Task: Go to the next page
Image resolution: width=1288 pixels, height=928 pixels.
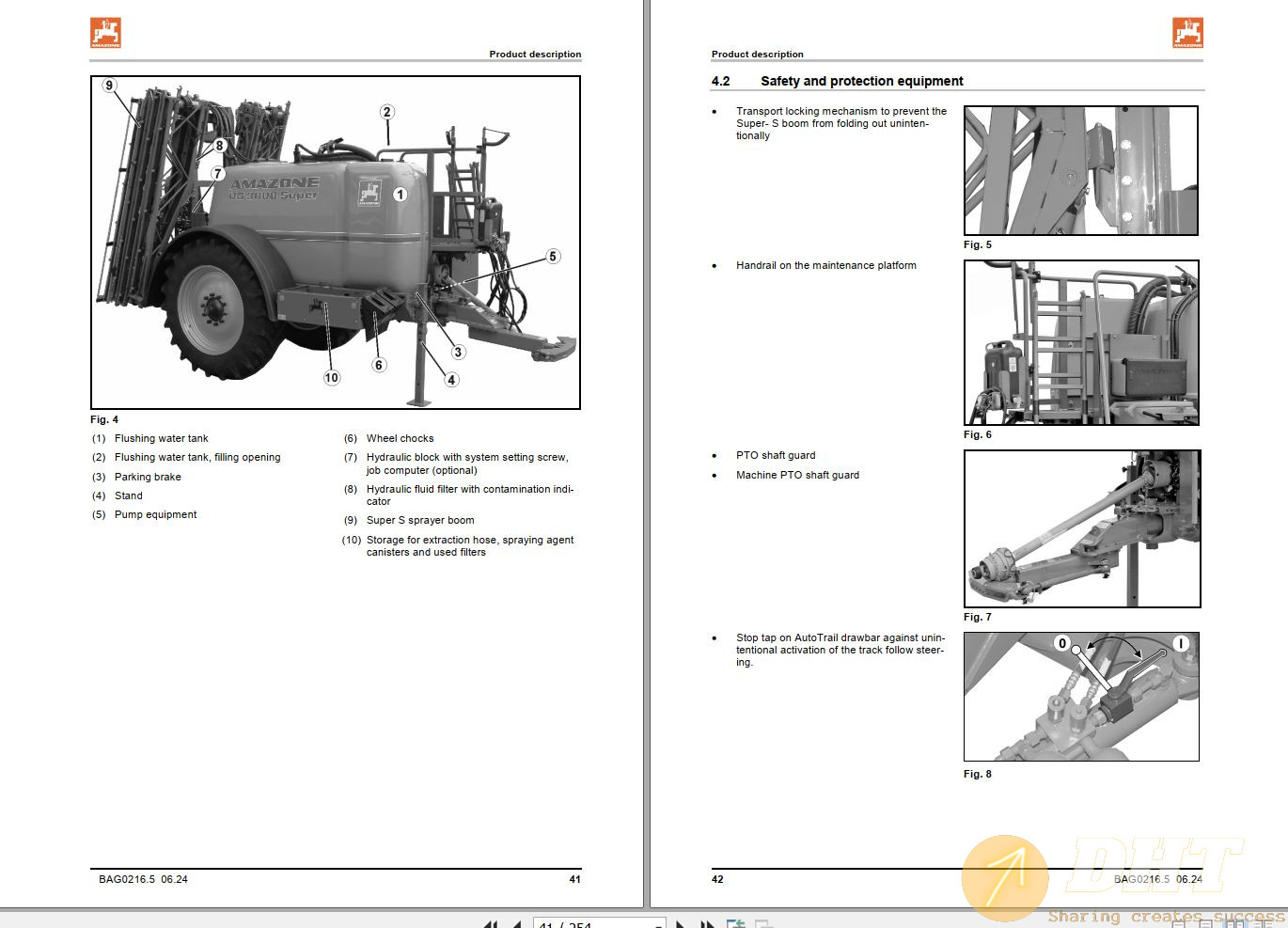Action: [681, 923]
